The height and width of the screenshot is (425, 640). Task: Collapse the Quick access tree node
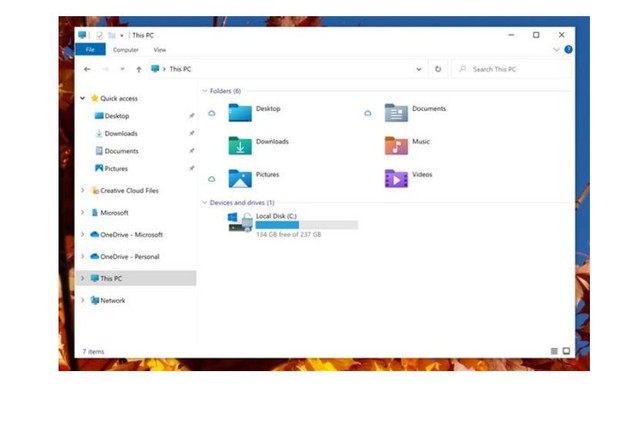click(x=82, y=98)
